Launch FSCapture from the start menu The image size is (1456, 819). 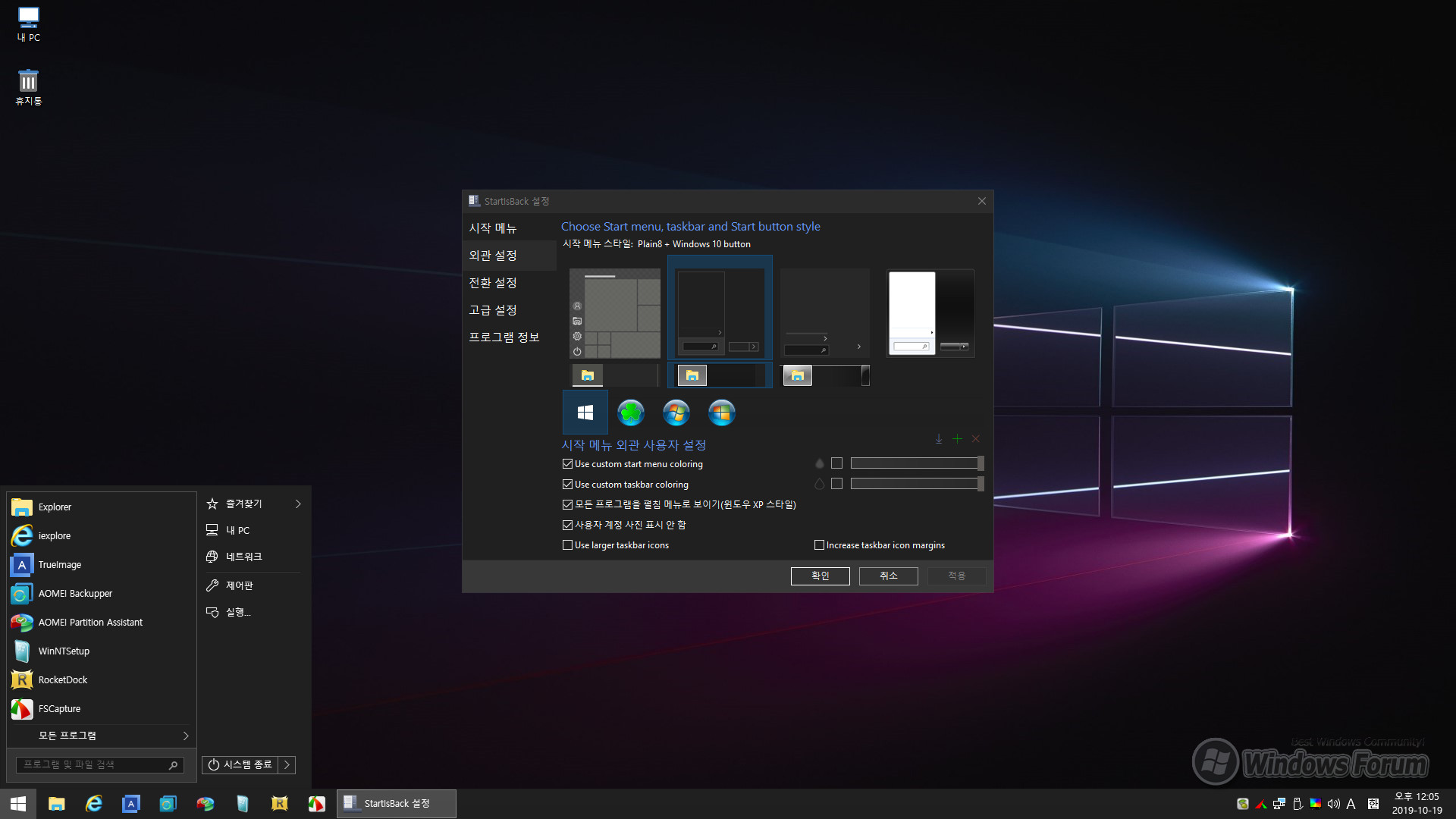[x=102, y=708]
